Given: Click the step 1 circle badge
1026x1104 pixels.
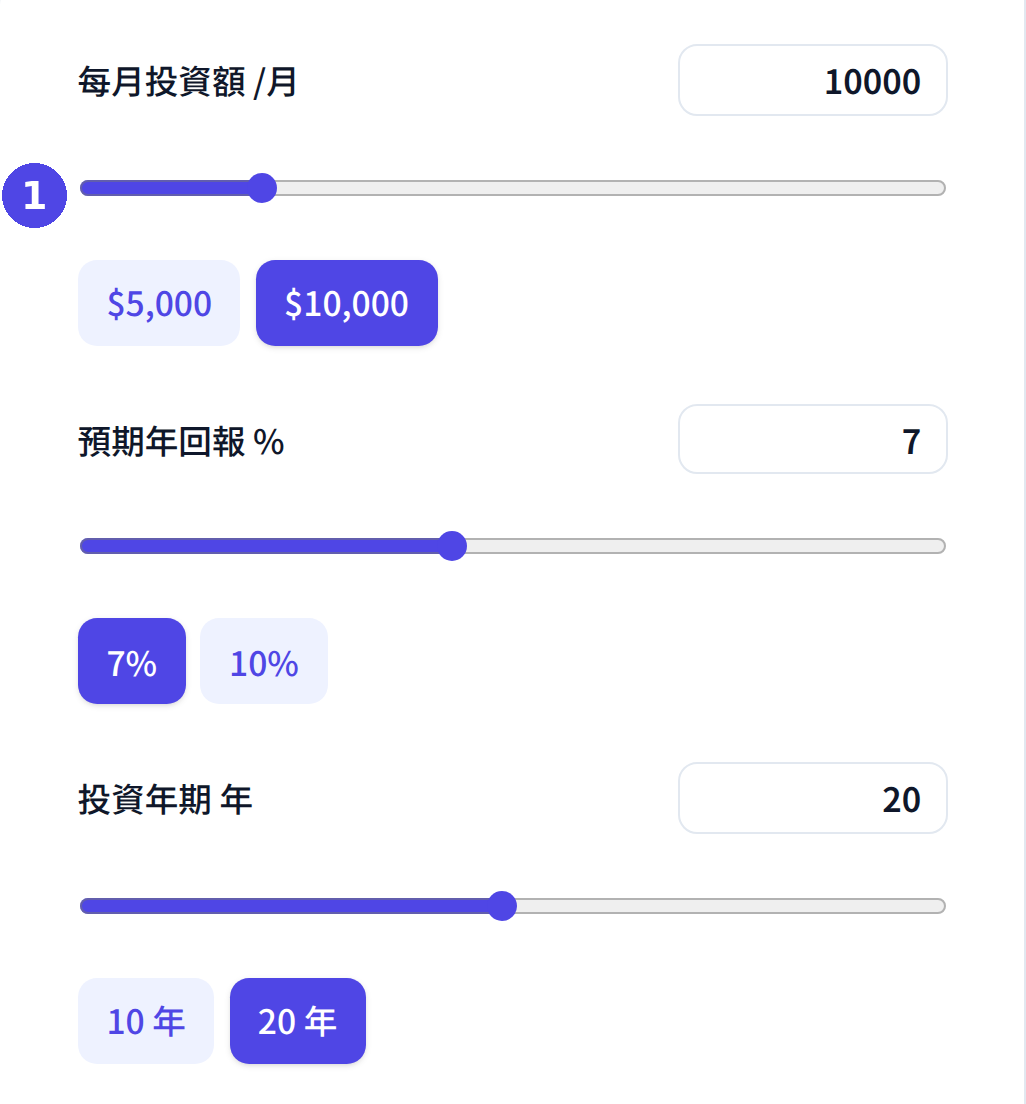Looking at the screenshot, I should click(35, 195).
